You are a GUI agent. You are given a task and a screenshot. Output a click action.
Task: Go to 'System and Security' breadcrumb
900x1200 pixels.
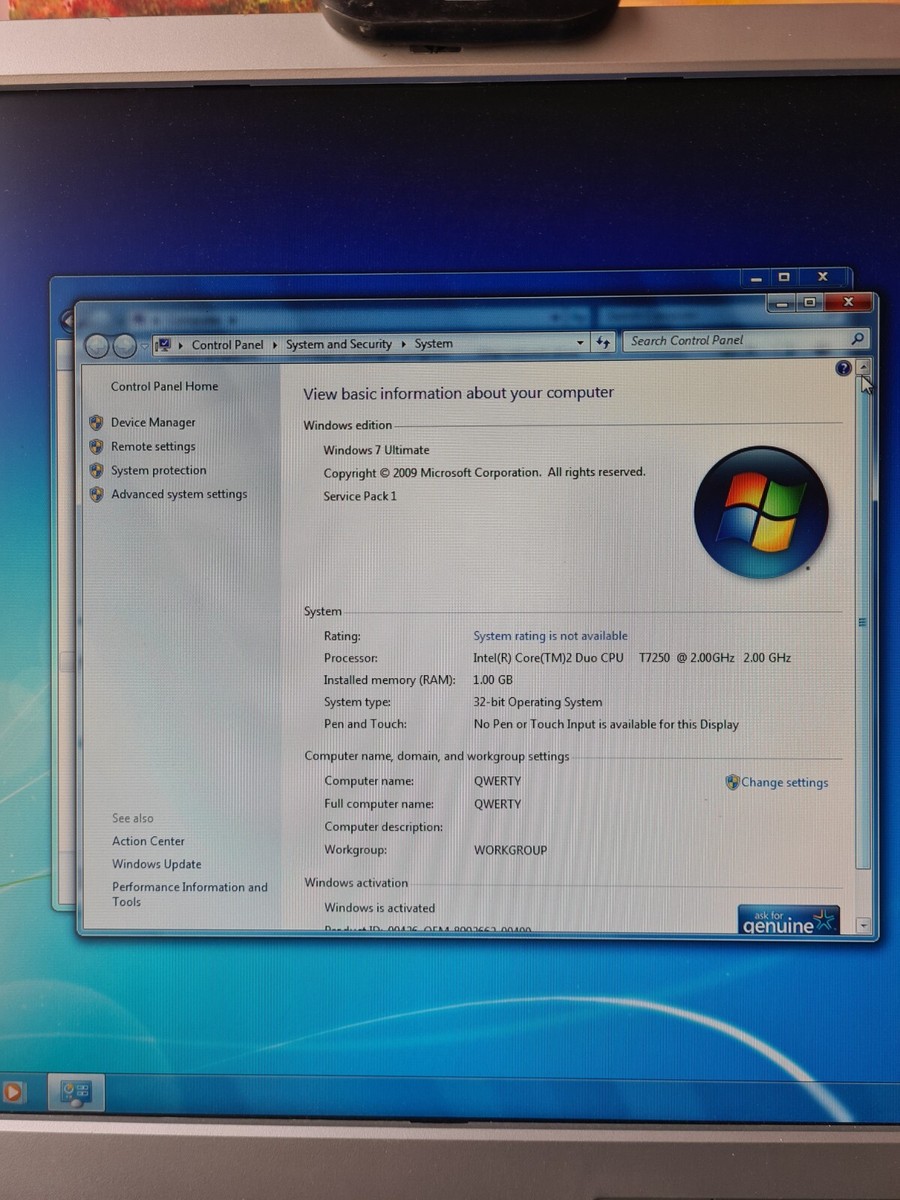click(x=339, y=344)
